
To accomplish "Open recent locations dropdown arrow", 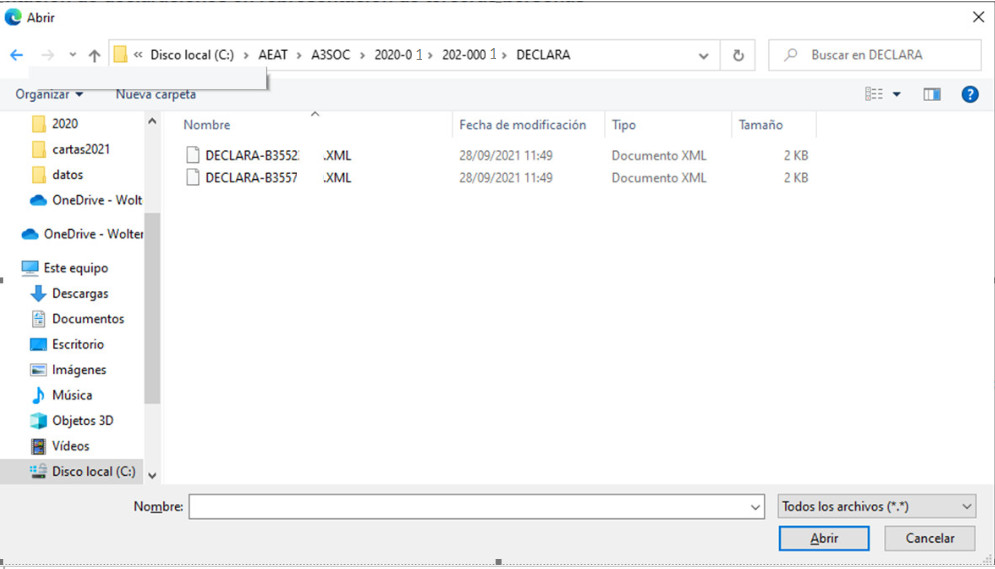I will click(73, 55).
